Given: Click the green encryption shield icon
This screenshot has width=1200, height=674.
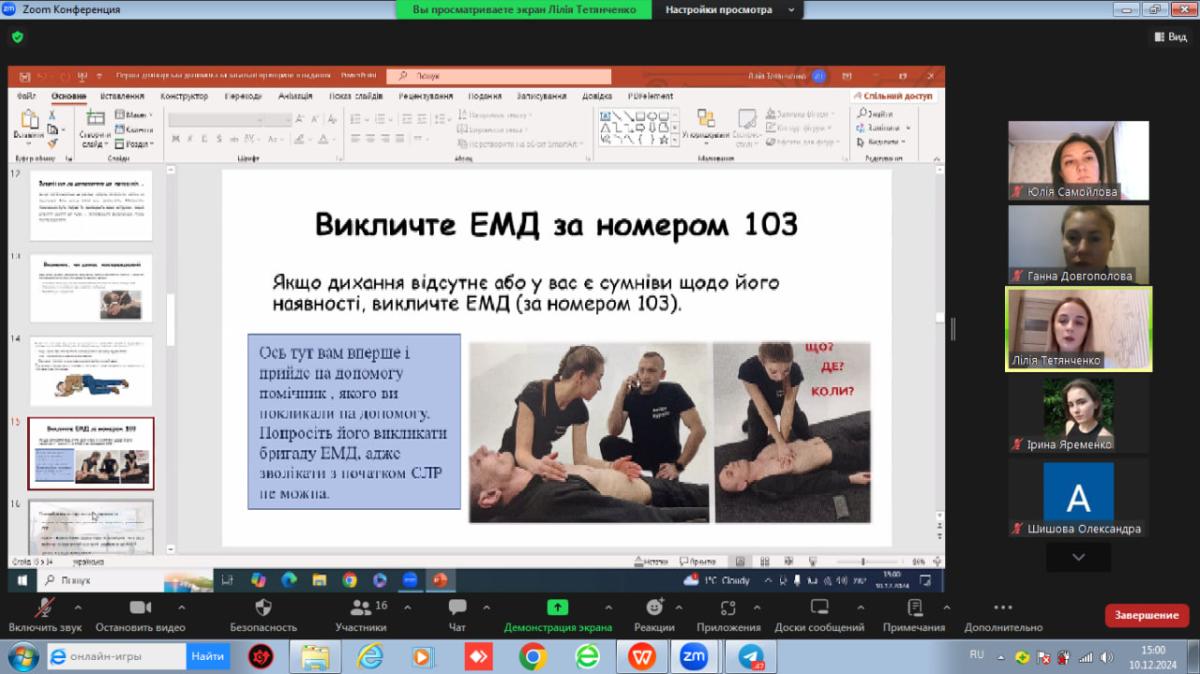Looking at the screenshot, I should [x=17, y=37].
